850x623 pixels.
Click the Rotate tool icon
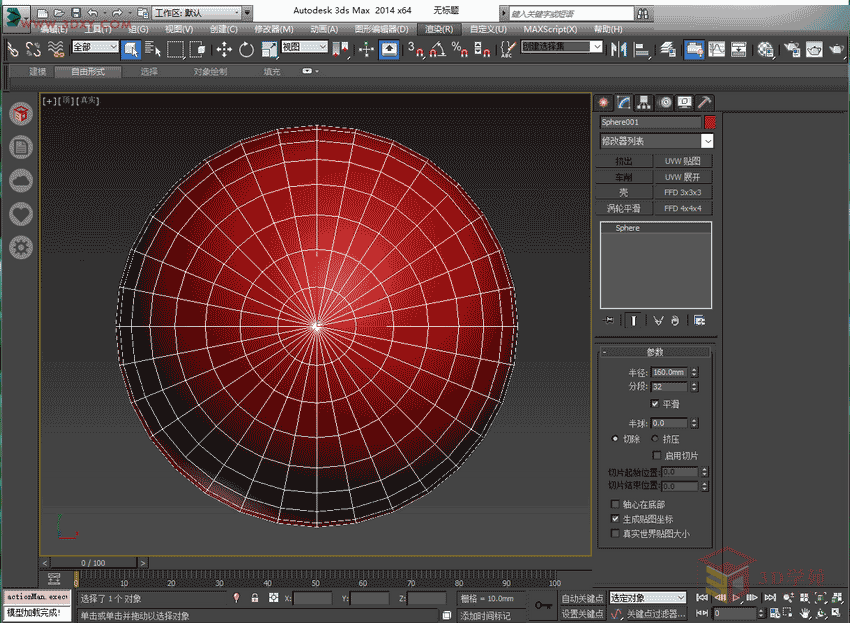coord(246,49)
